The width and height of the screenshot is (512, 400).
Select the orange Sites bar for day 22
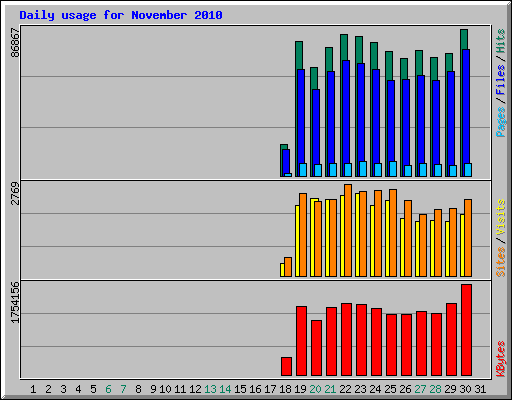348,230
